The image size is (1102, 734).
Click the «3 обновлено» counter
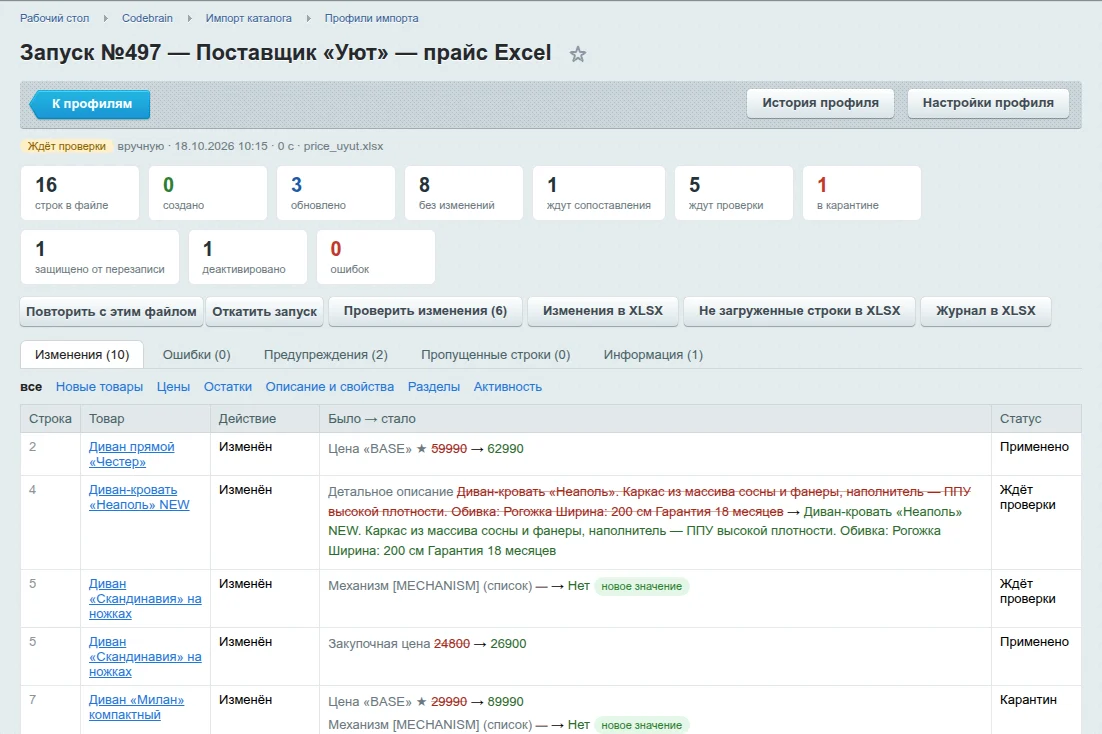pos(336,193)
